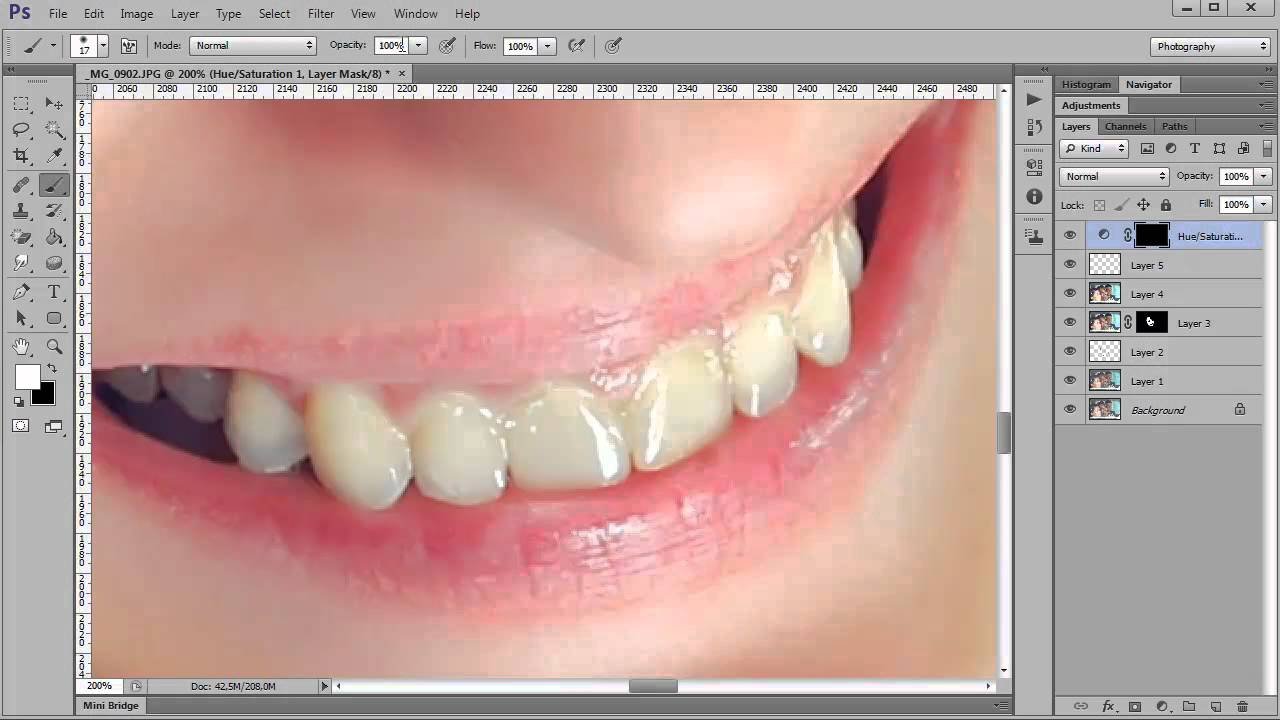
Task: Click the white foreground color swatch
Action: point(27,377)
